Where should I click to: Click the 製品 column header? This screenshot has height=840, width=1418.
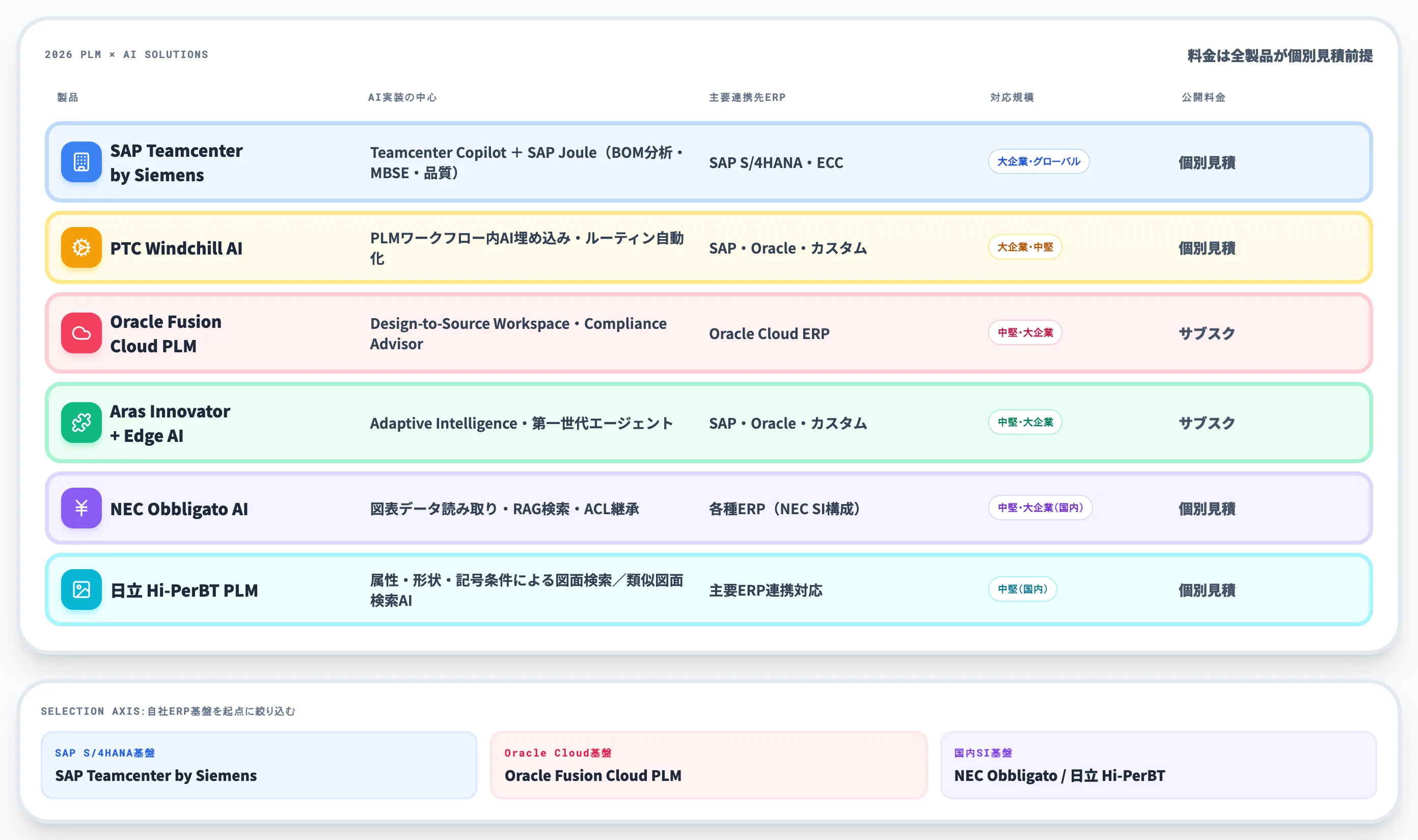(x=67, y=97)
